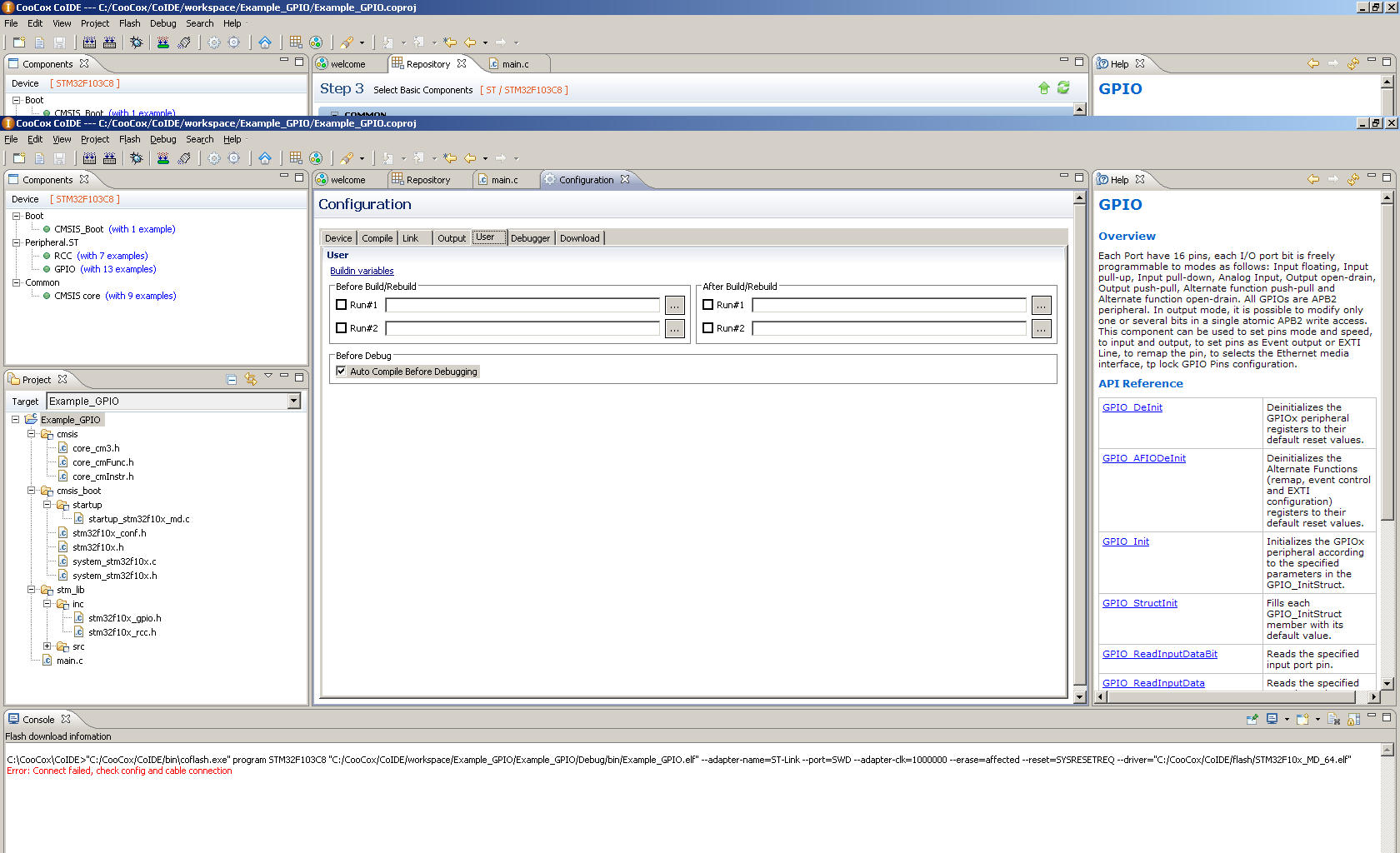Open the GPIO_Init API reference link
The width and height of the screenshot is (1400, 853).
[1125, 541]
